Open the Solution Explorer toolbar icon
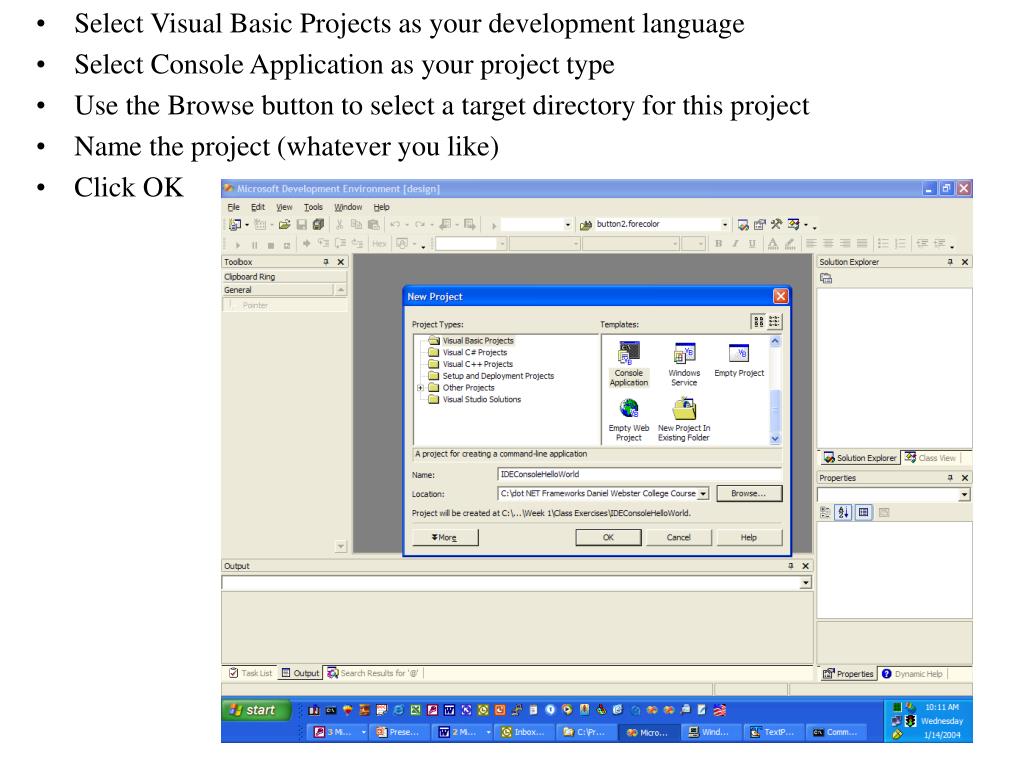The height and width of the screenshot is (768, 1024). coord(743,225)
